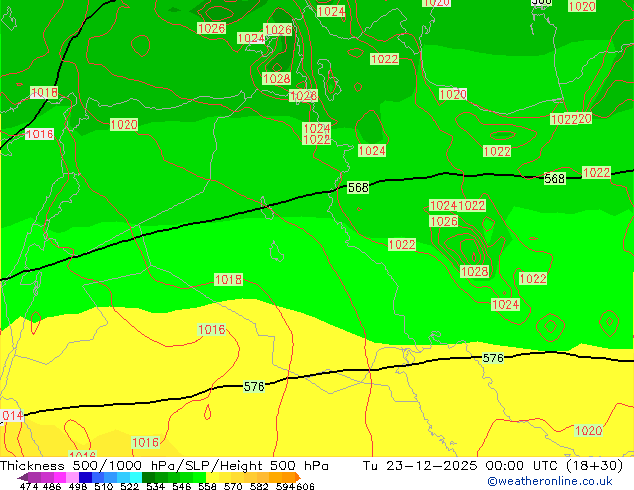Screen dimensions: 634x490
Task: Click legend value 486
Action: pyautogui.click(x=52, y=486)
